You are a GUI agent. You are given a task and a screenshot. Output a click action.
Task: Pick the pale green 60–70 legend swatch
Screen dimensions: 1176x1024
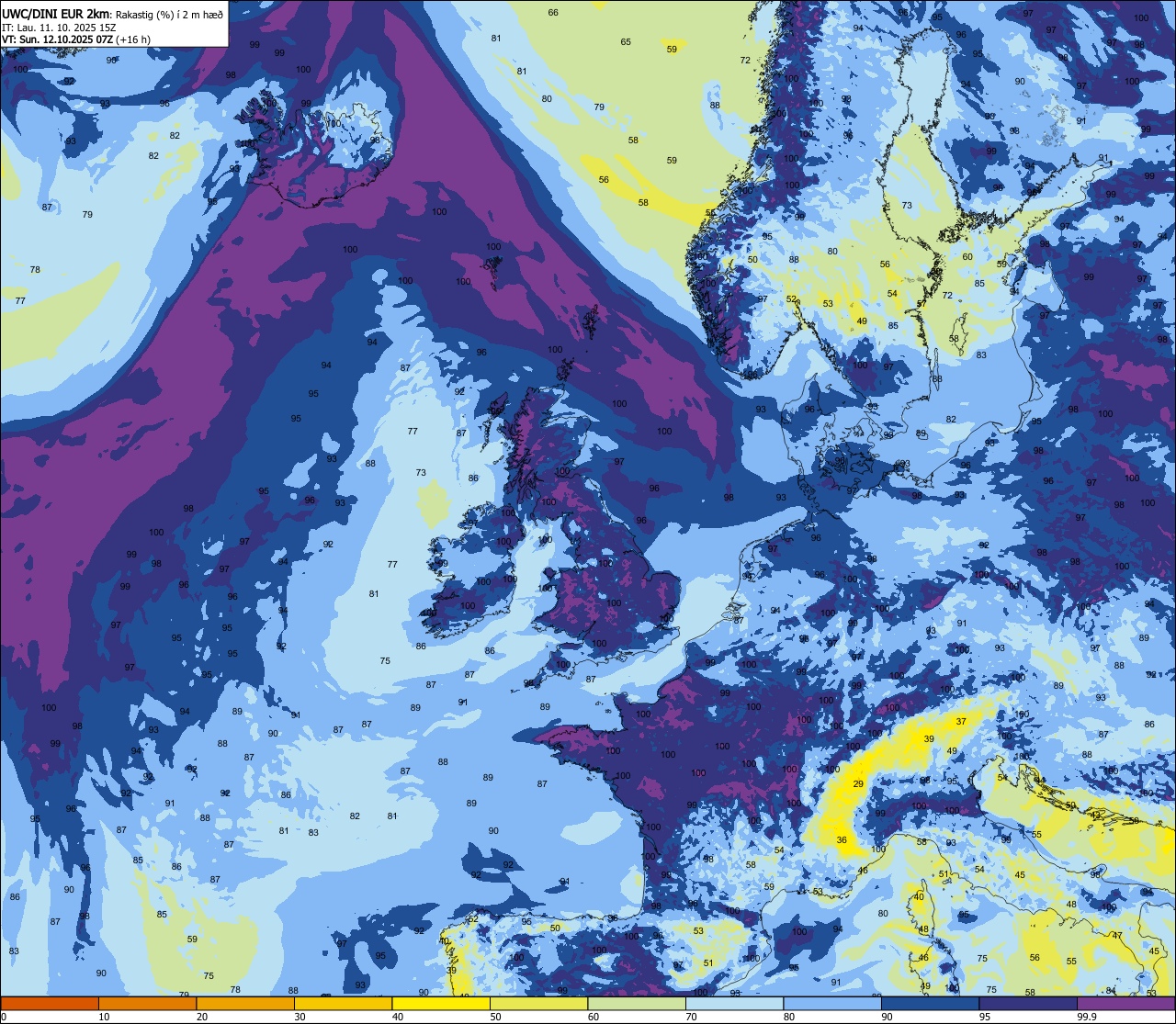point(636,1003)
